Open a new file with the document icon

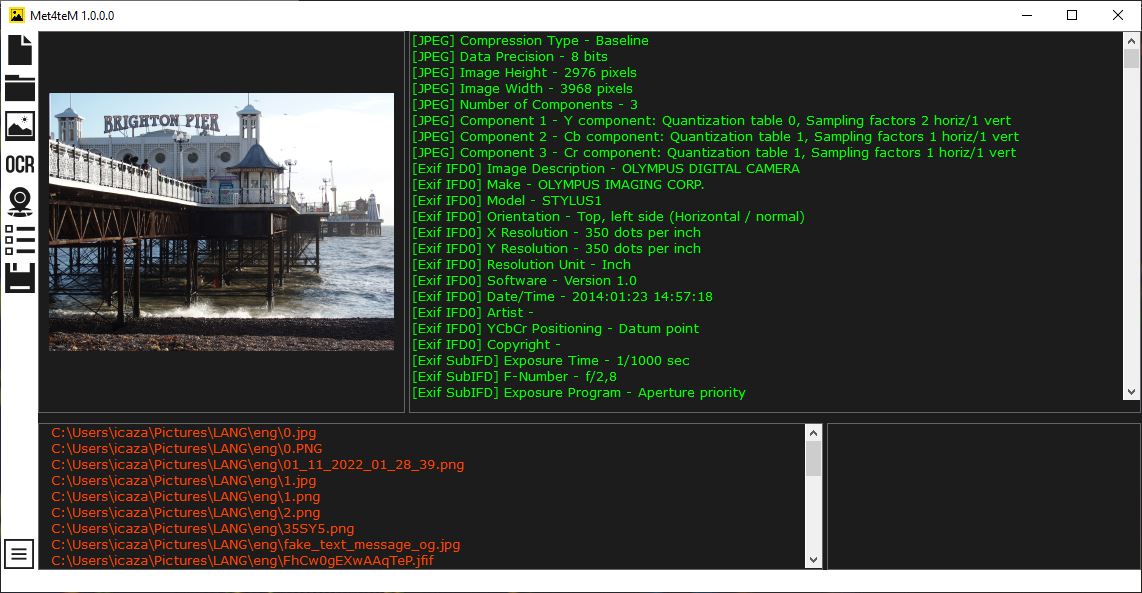tap(20, 50)
